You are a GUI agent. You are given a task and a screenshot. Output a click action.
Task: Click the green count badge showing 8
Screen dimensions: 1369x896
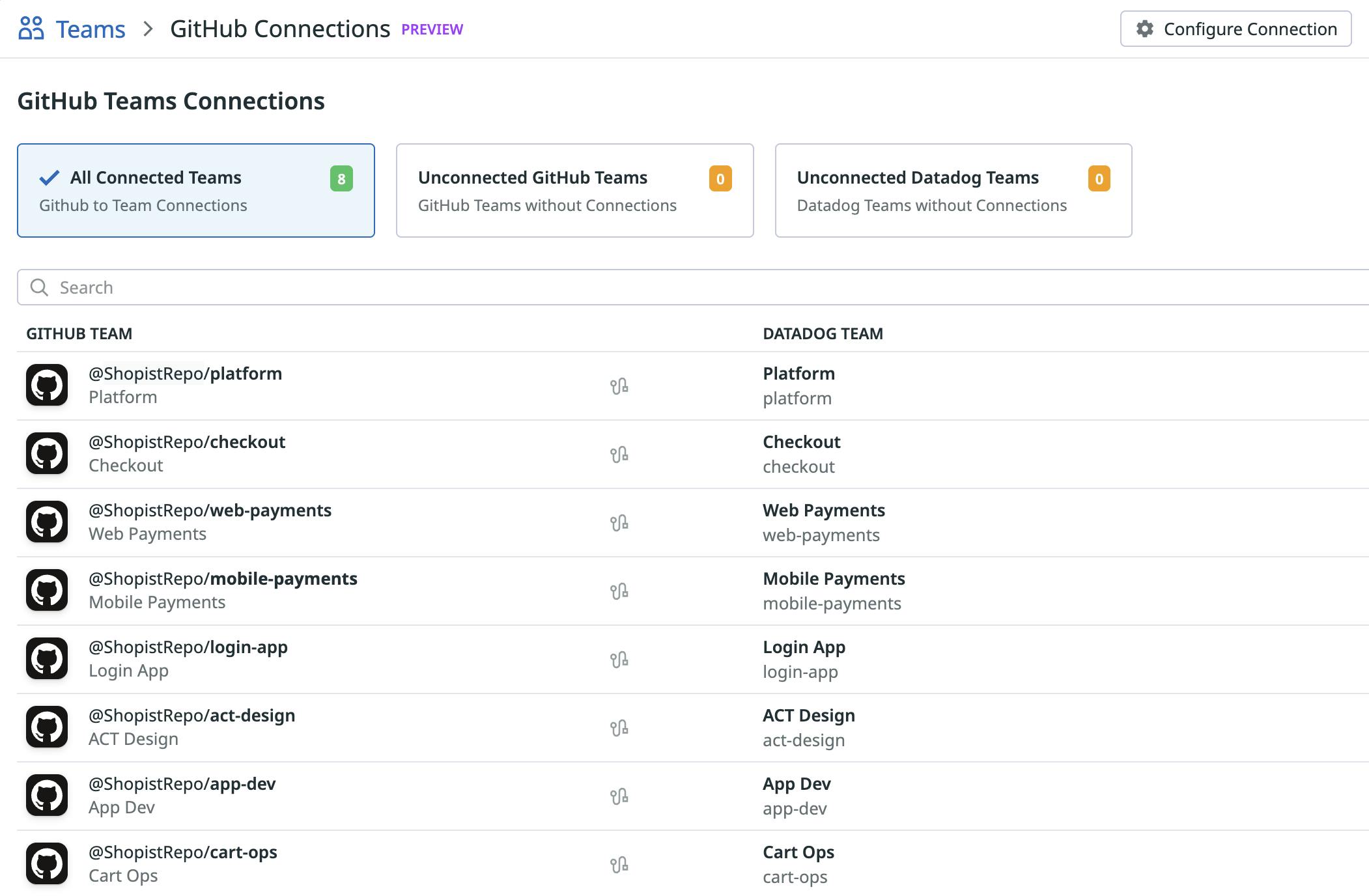340,178
